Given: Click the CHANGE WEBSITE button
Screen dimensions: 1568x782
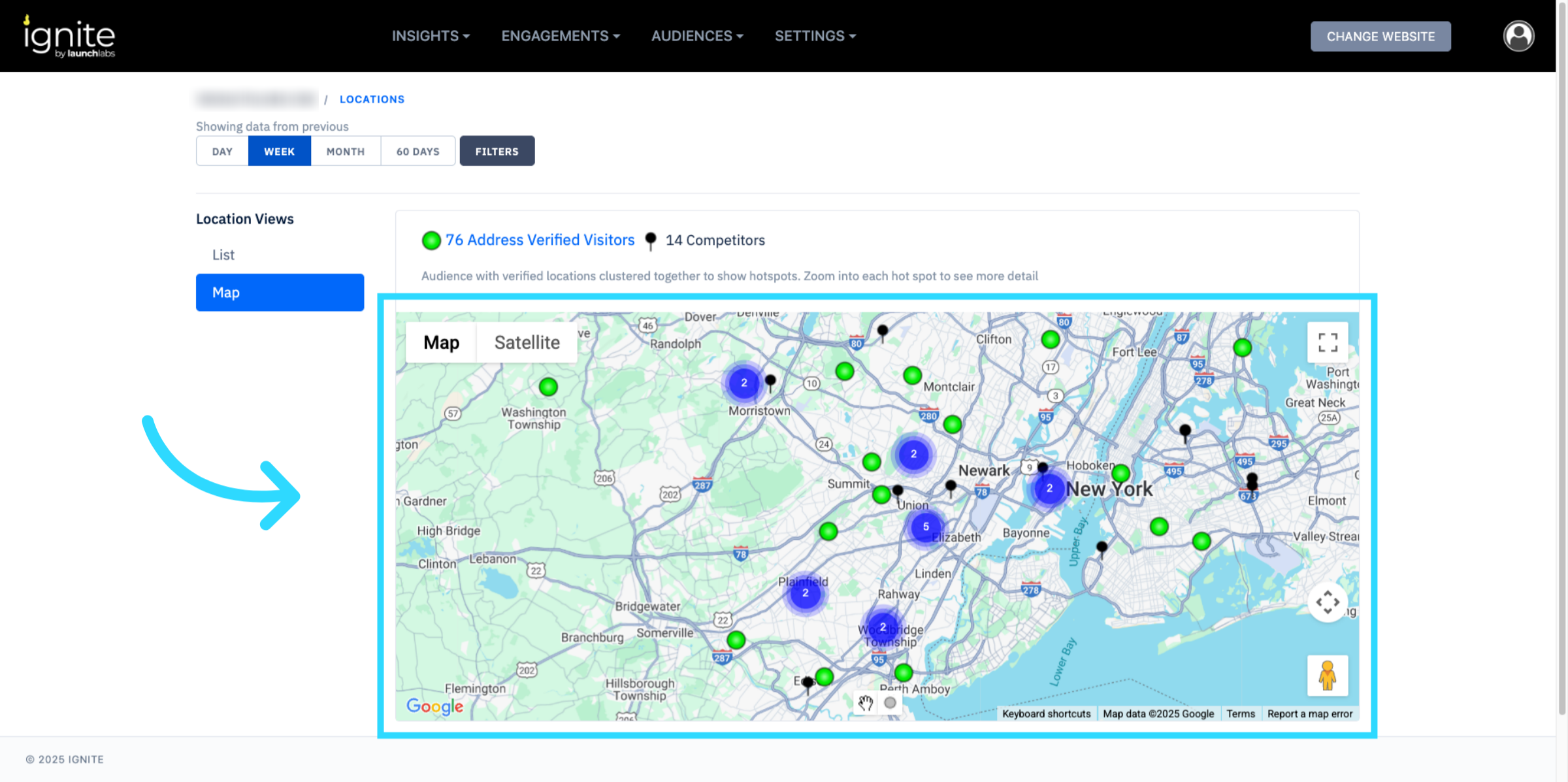Looking at the screenshot, I should click(1380, 37).
